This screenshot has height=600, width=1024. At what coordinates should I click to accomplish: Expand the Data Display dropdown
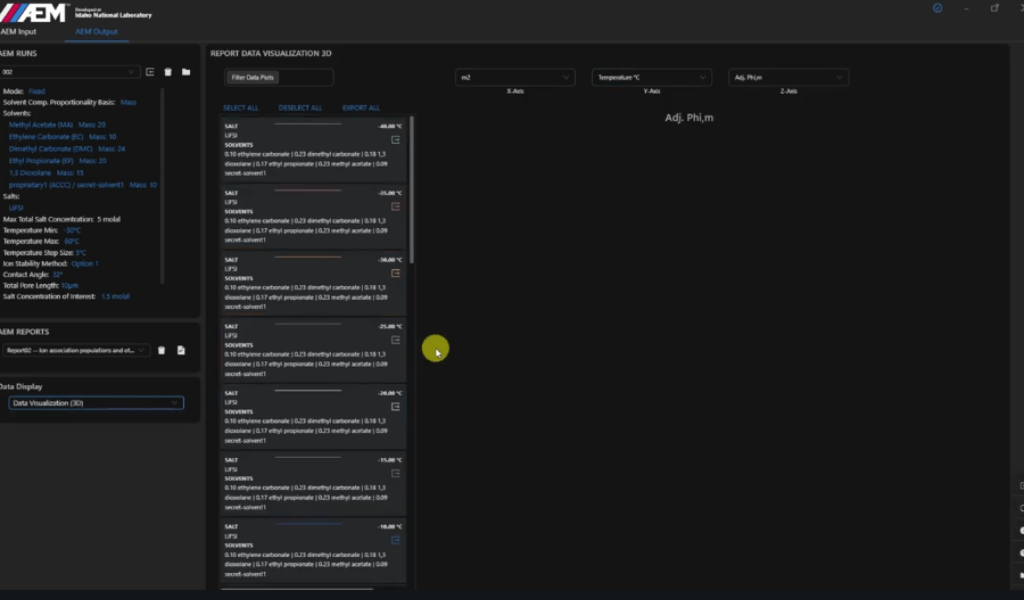(95, 403)
